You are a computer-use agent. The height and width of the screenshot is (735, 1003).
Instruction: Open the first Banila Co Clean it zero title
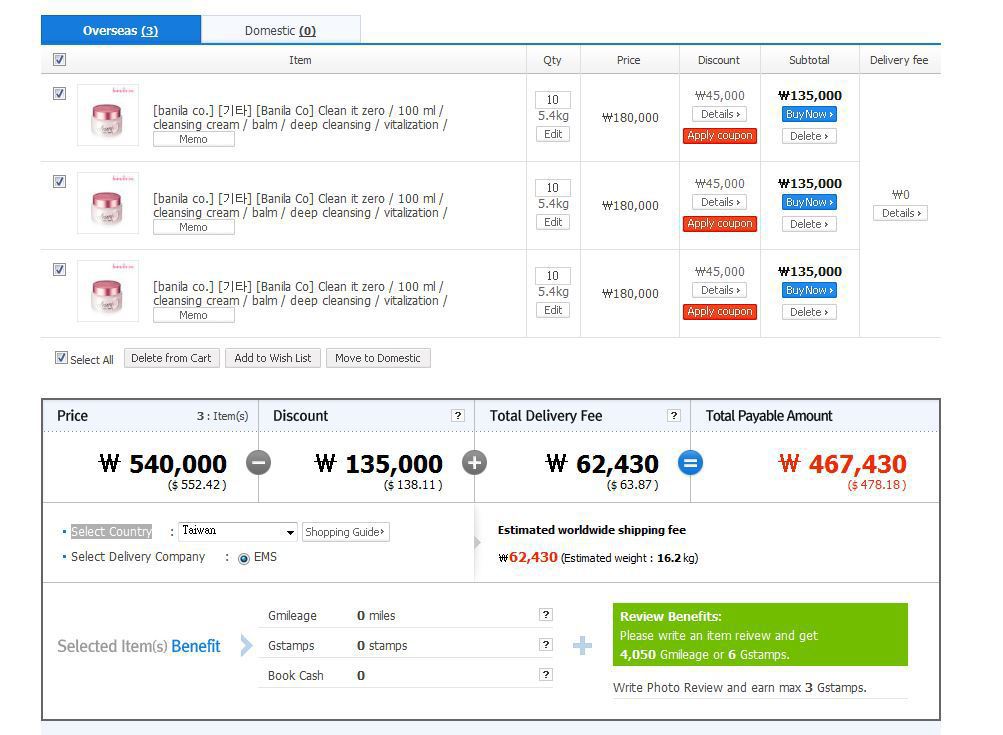click(300, 118)
